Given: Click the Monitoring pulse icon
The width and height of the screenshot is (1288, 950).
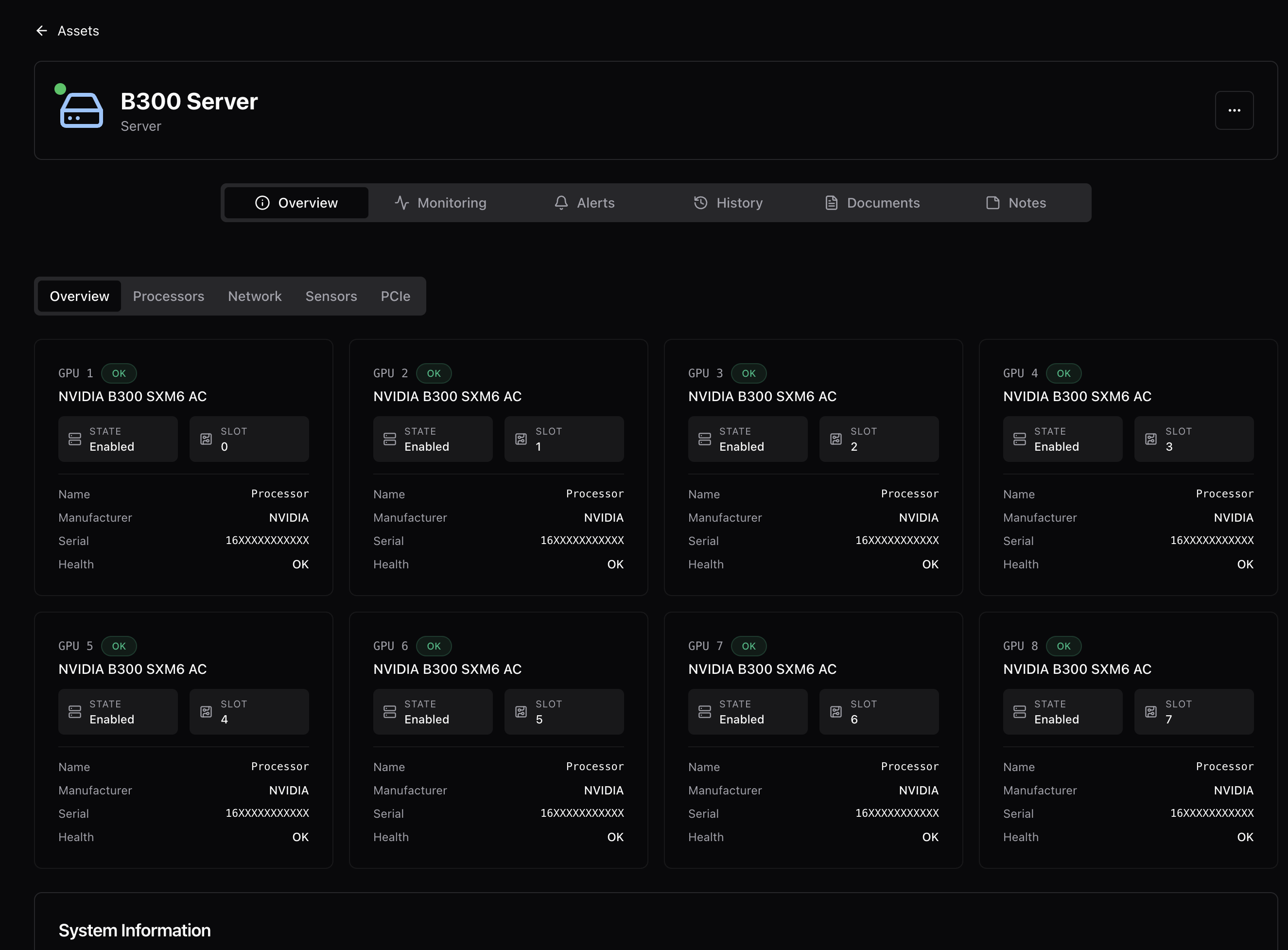Looking at the screenshot, I should pyautogui.click(x=402, y=202).
